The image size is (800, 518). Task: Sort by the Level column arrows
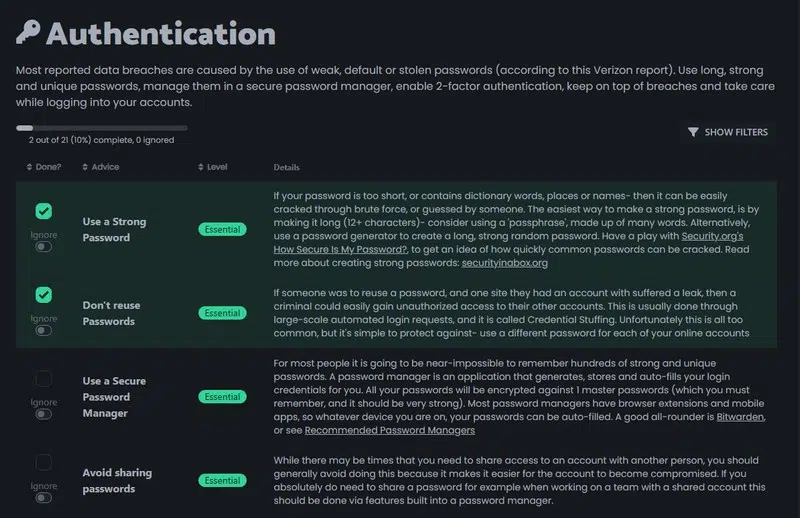(200, 167)
